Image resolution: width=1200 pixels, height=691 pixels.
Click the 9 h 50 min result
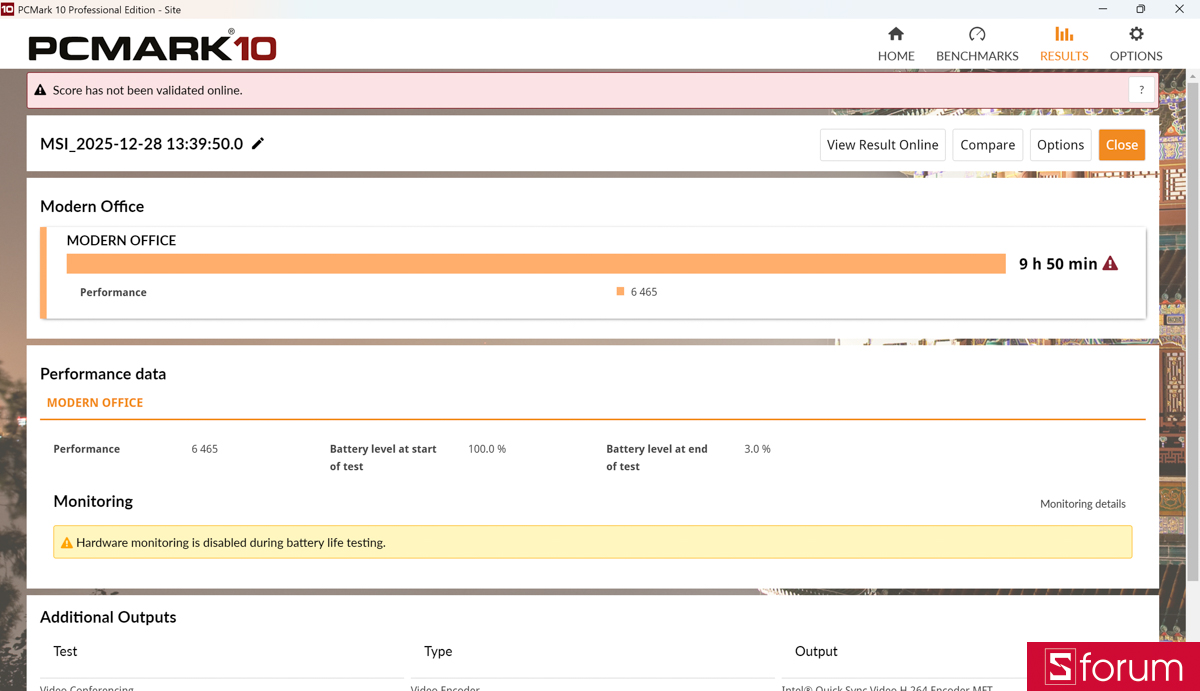coord(1058,264)
